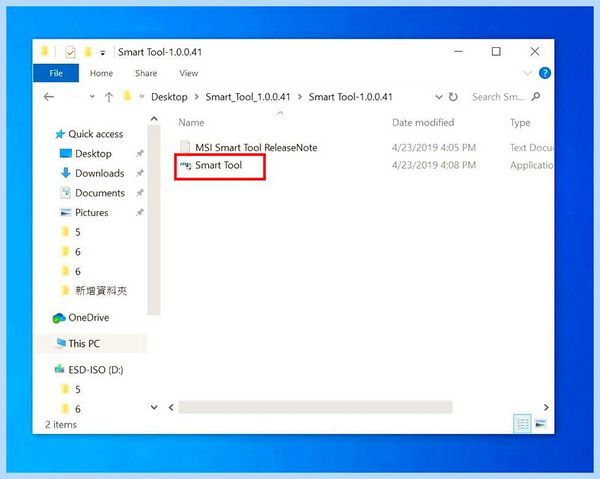Screen dimensions: 600x479
Task: Open the MSI Smart Tool ReleaseNote file
Action: coord(249,147)
